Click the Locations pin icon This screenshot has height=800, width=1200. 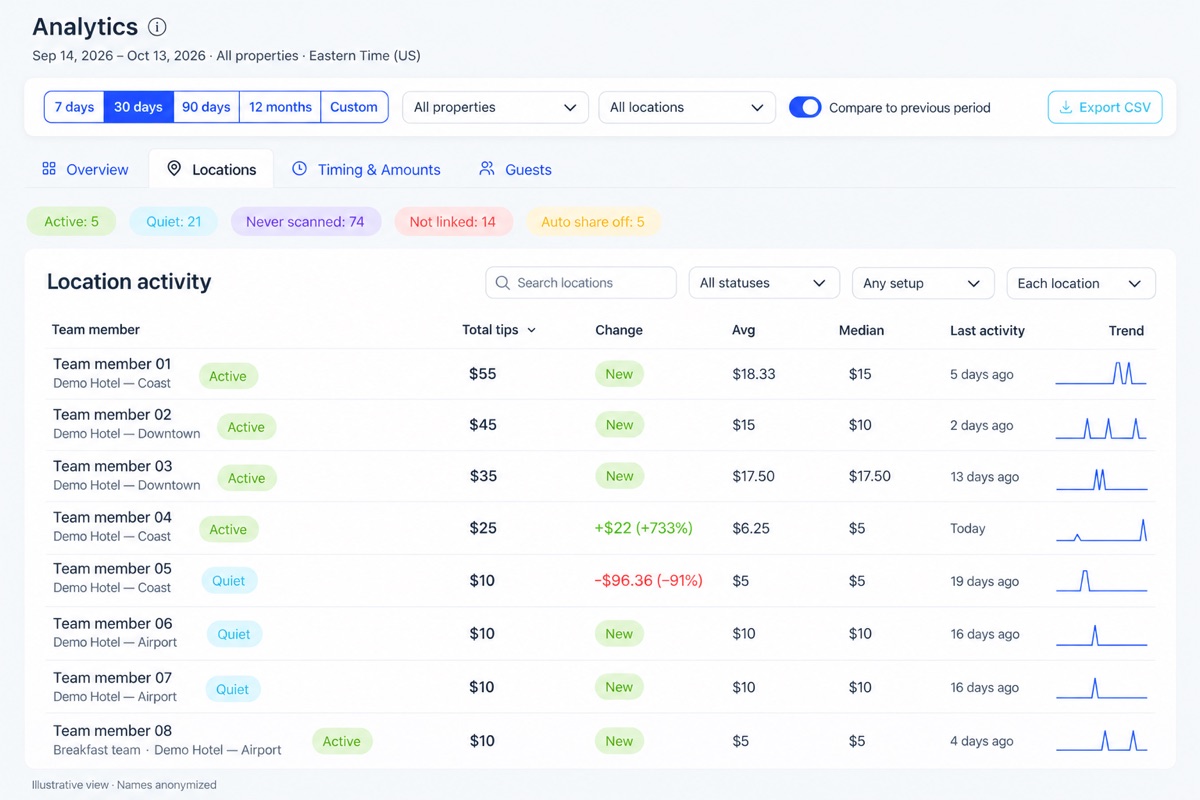[174, 169]
